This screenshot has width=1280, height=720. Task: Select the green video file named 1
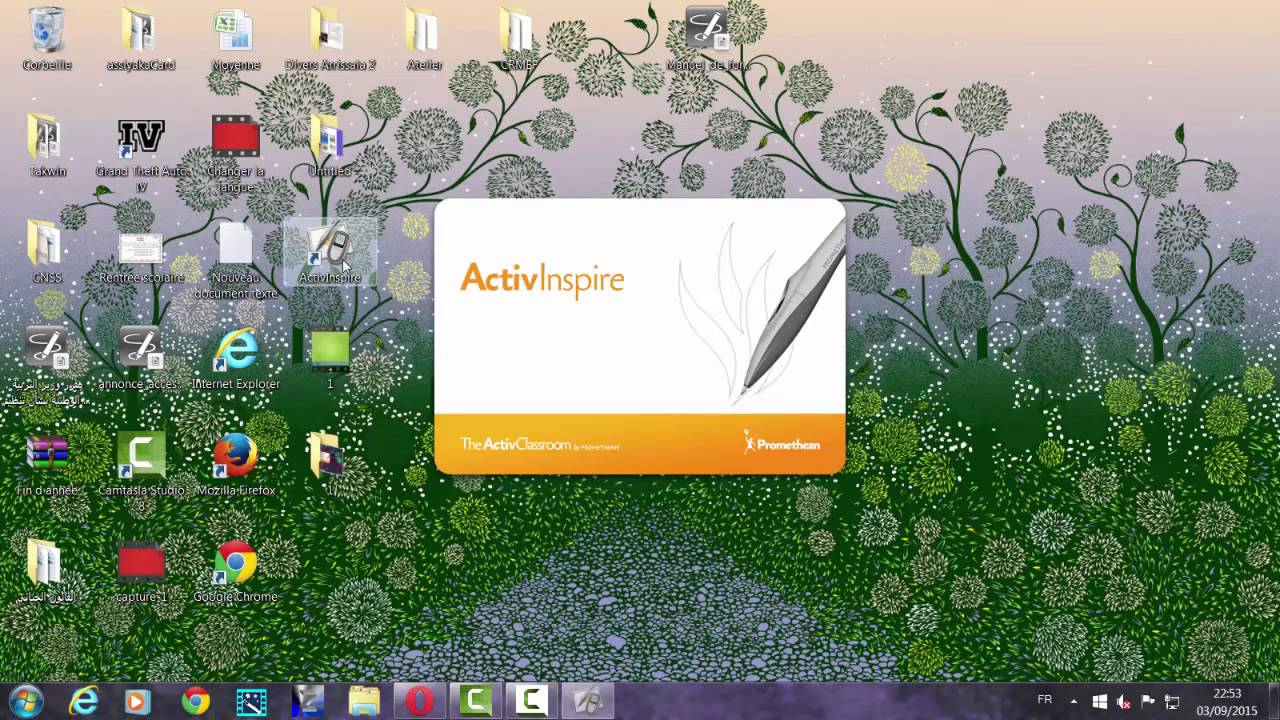pyautogui.click(x=330, y=358)
